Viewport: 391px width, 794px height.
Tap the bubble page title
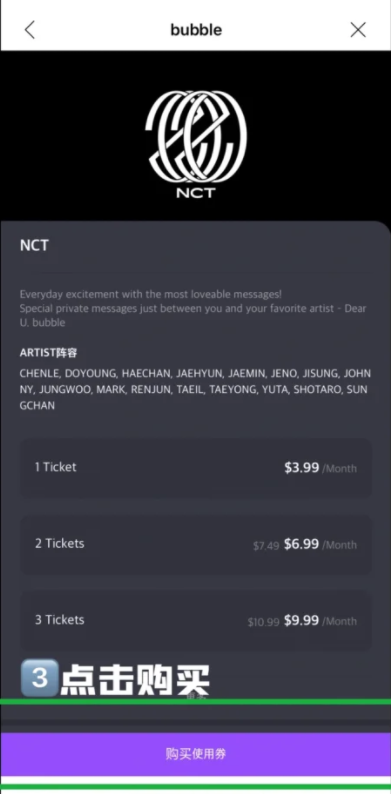point(196,30)
